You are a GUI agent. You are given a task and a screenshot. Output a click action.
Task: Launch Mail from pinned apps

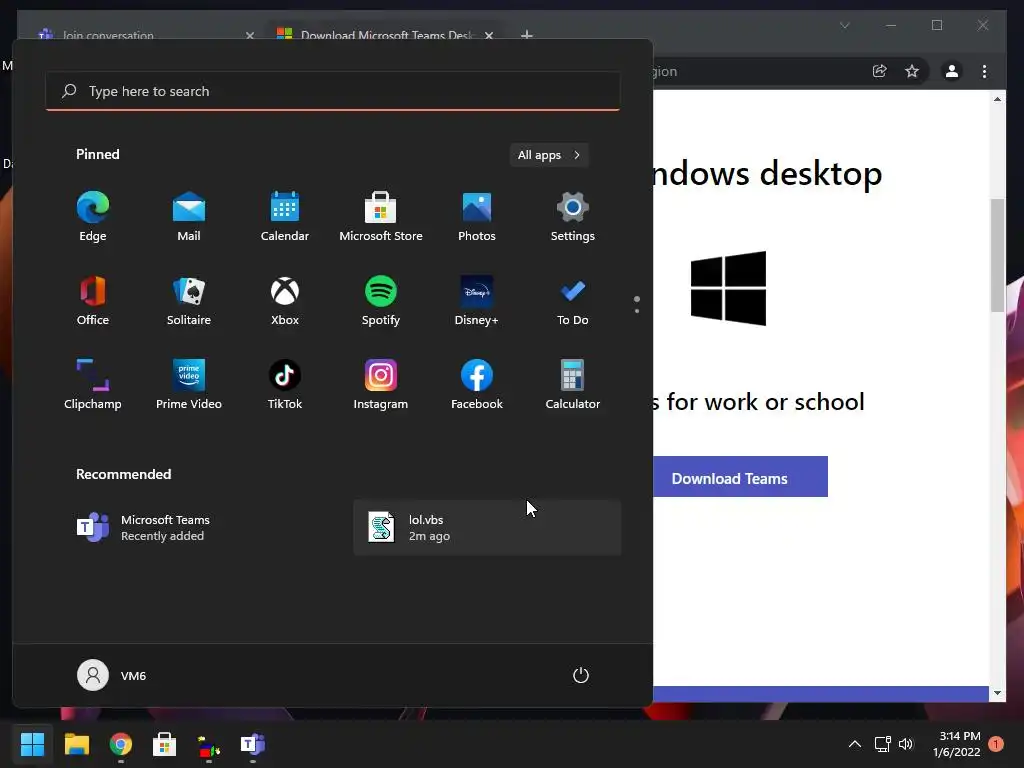pyautogui.click(x=189, y=217)
